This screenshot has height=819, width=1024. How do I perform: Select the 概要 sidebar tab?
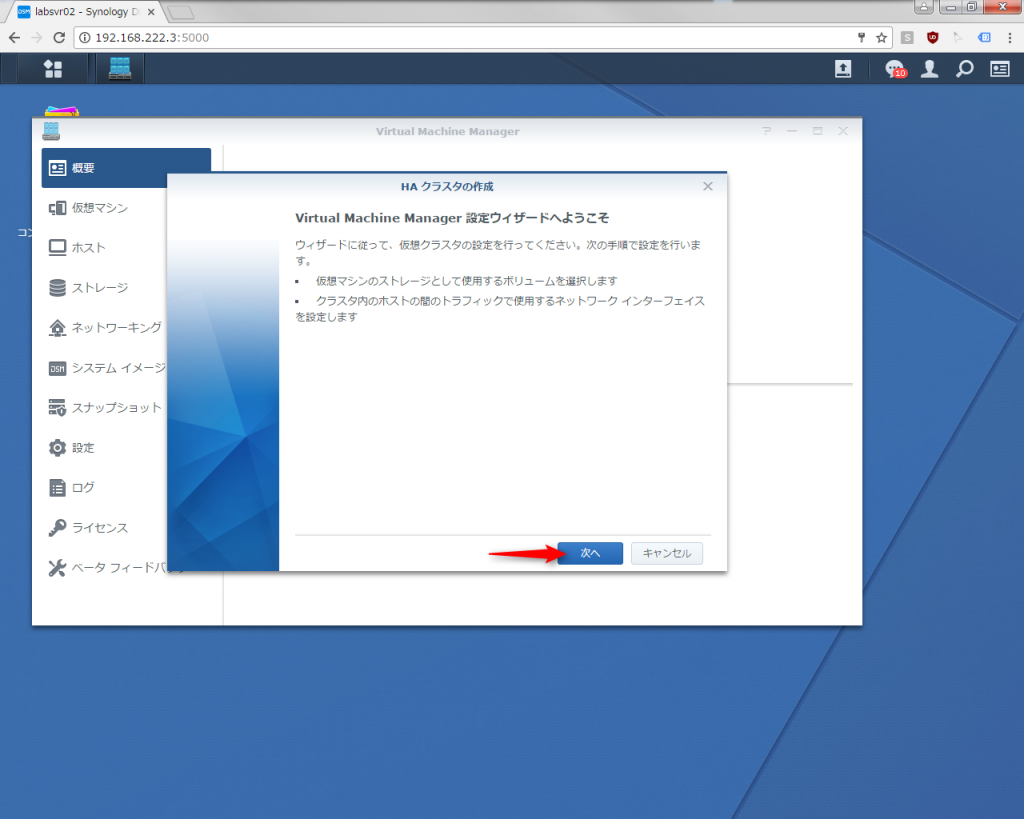pos(126,168)
